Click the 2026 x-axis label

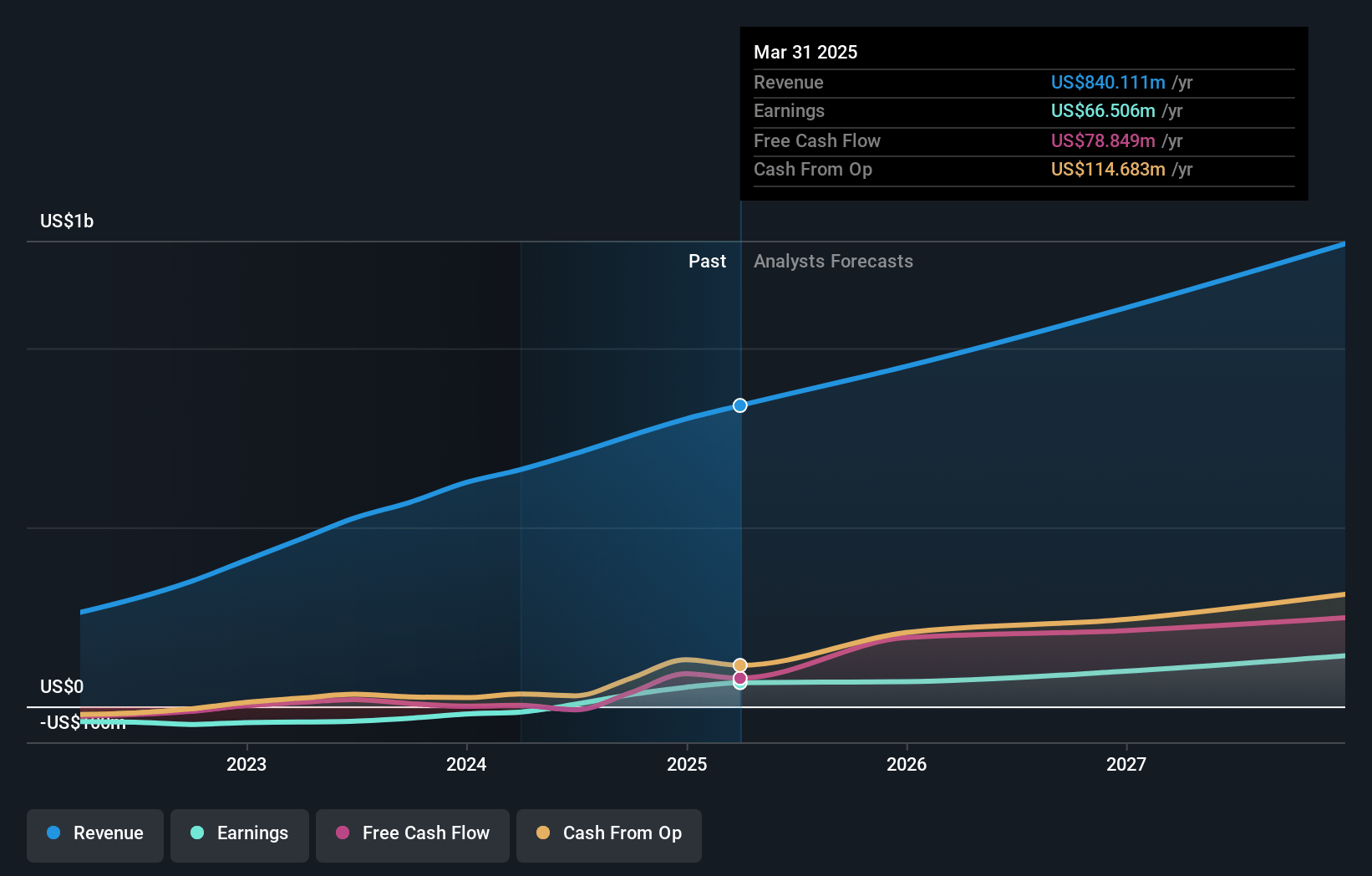(x=907, y=764)
